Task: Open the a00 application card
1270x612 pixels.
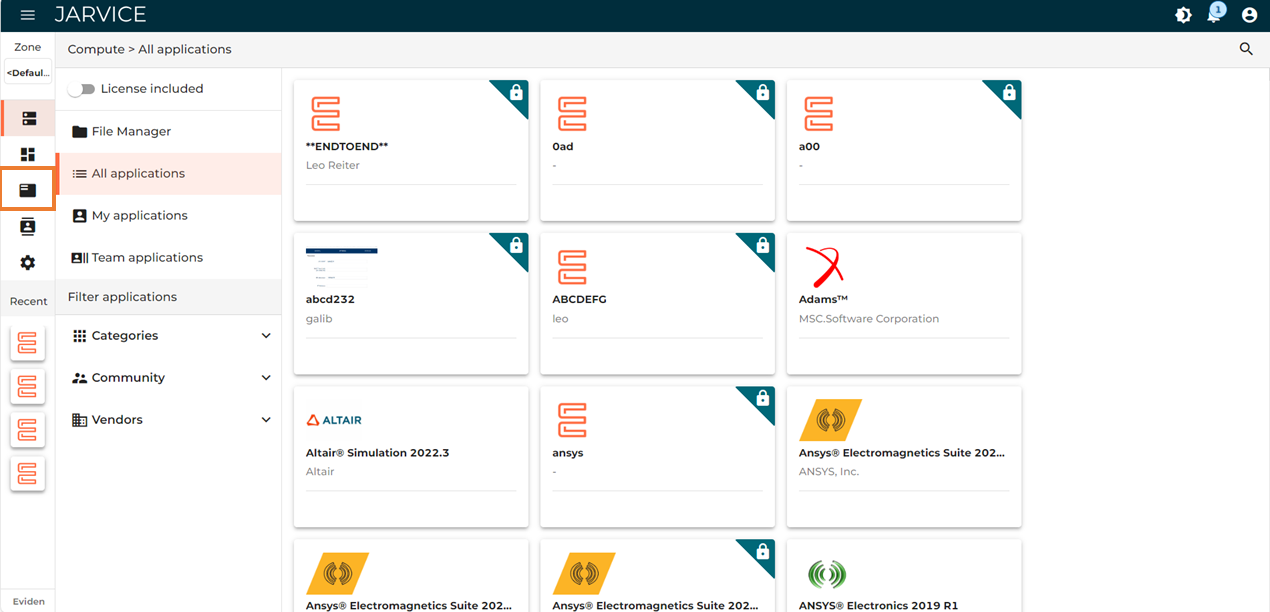Action: pyautogui.click(x=904, y=150)
